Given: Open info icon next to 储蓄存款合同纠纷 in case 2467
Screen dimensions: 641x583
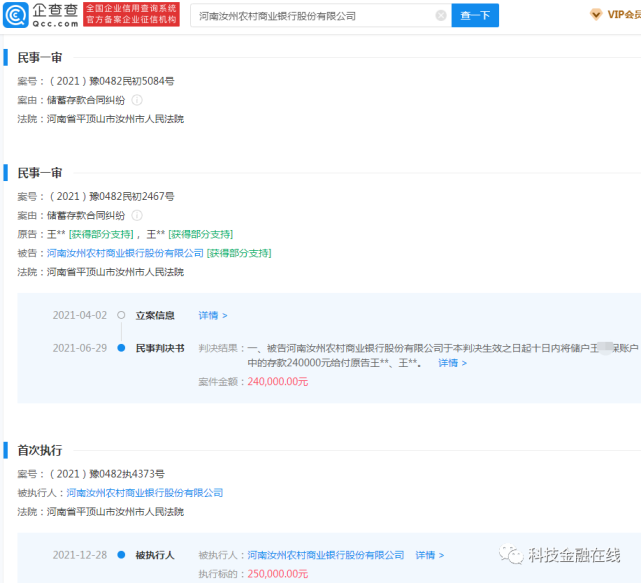Looking at the screenshot, I should pyautogui.click(x=137, y=215).
